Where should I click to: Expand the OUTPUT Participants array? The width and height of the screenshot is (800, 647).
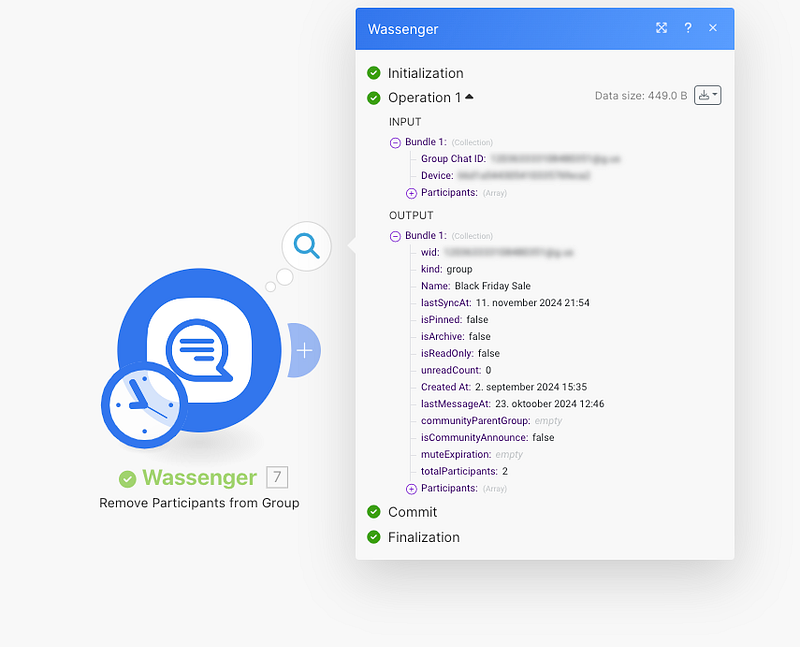pyautogui.click(x=411, y=488)
